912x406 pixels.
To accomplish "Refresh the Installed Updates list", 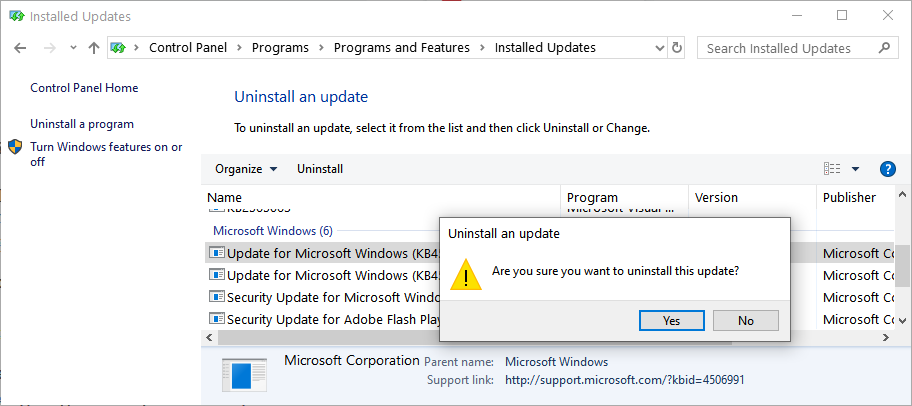I will pos(678,48).
